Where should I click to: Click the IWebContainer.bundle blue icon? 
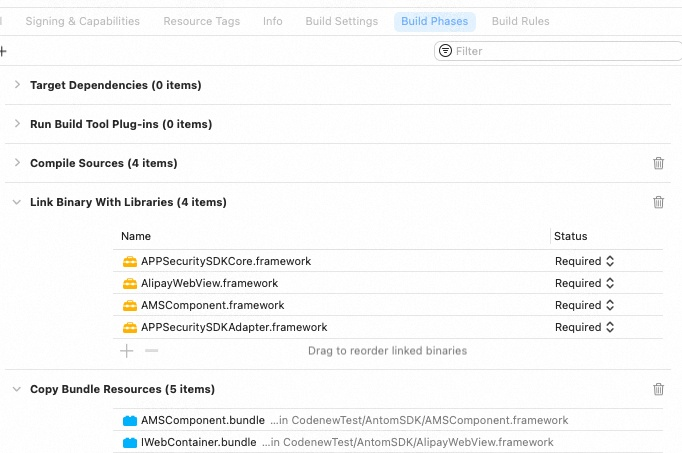pyautogui.click(x=129, y=442)
